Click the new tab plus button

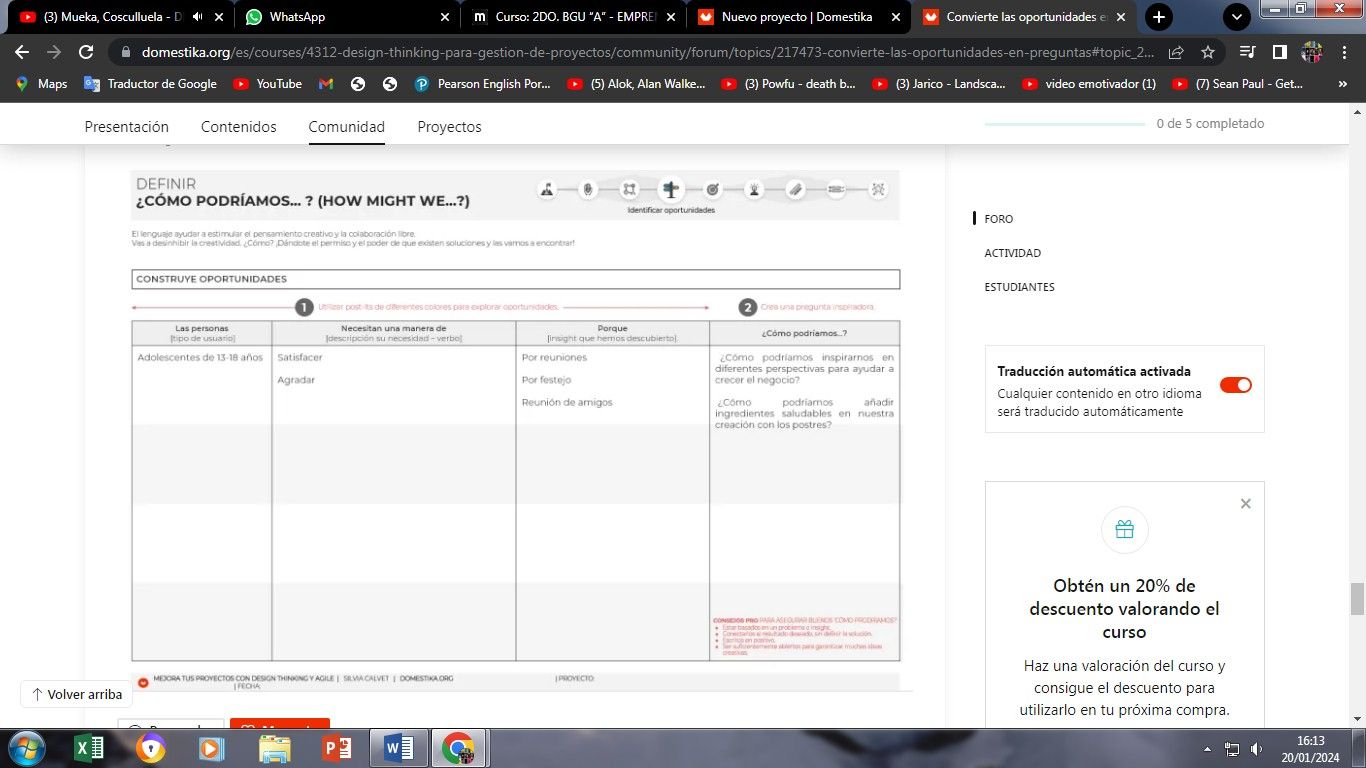[1158, 17]
